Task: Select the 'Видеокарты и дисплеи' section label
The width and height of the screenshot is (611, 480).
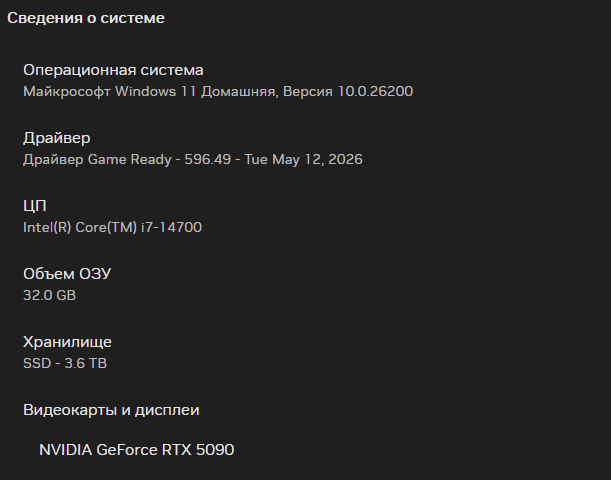Action: tap(111, 410)
